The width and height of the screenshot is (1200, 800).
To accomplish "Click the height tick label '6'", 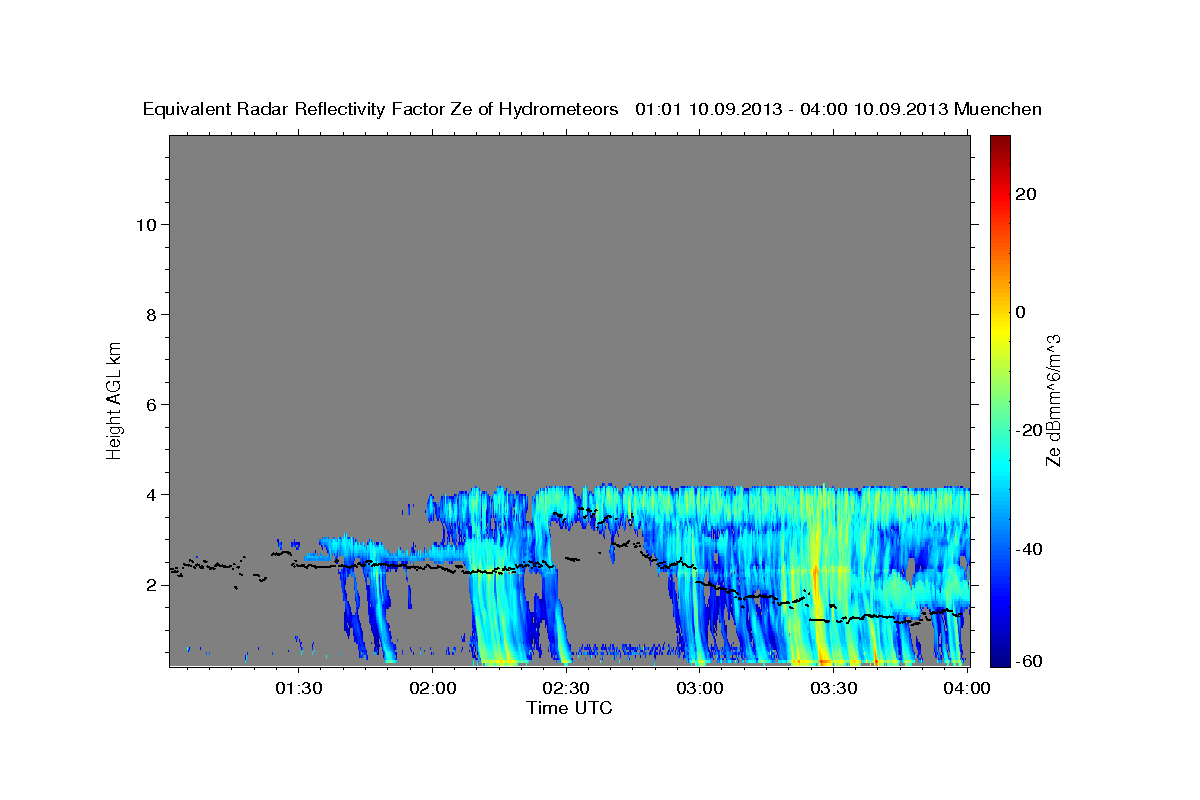I will (x=152, y=404).
